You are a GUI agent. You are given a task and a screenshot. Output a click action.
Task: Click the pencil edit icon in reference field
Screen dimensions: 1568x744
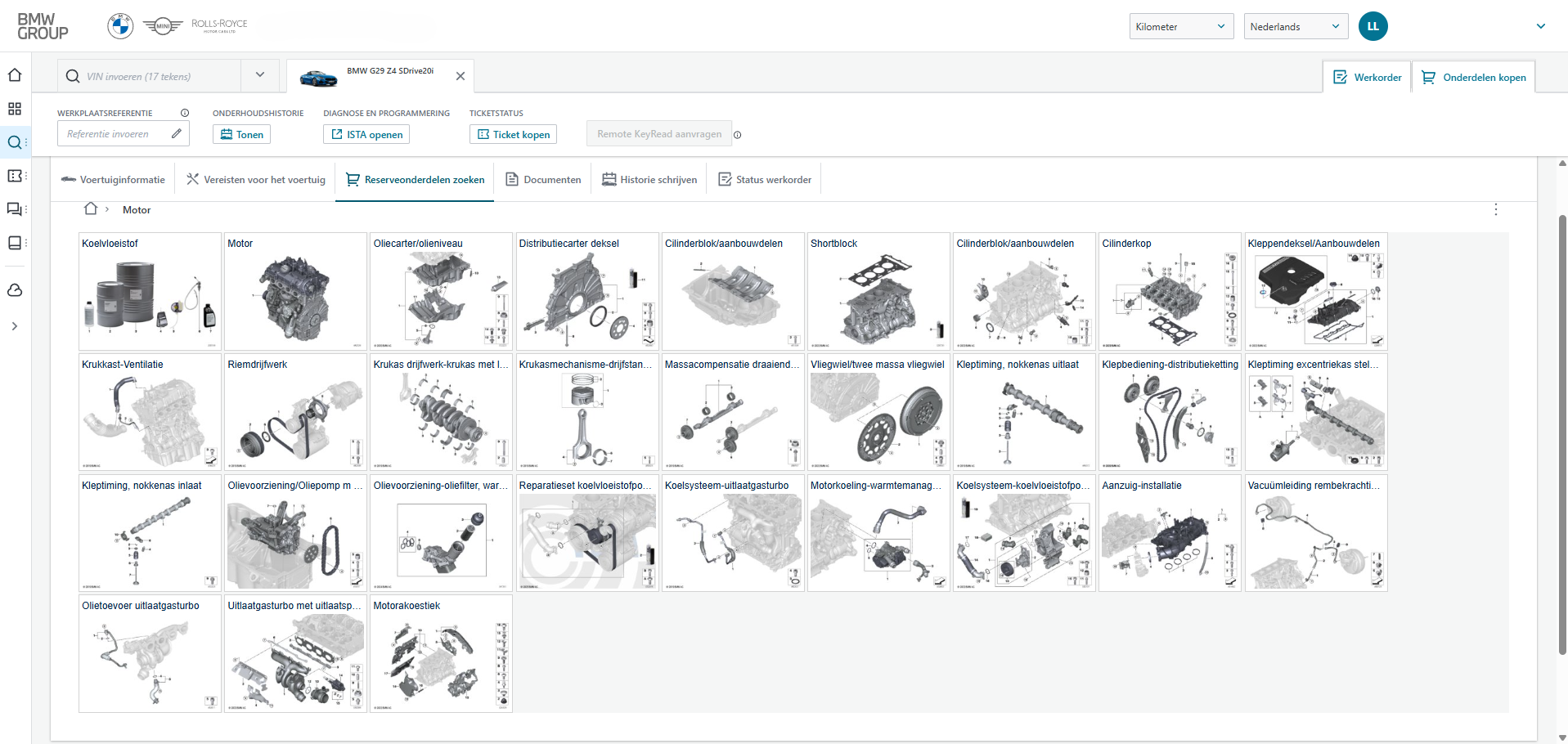pos(177,134)
